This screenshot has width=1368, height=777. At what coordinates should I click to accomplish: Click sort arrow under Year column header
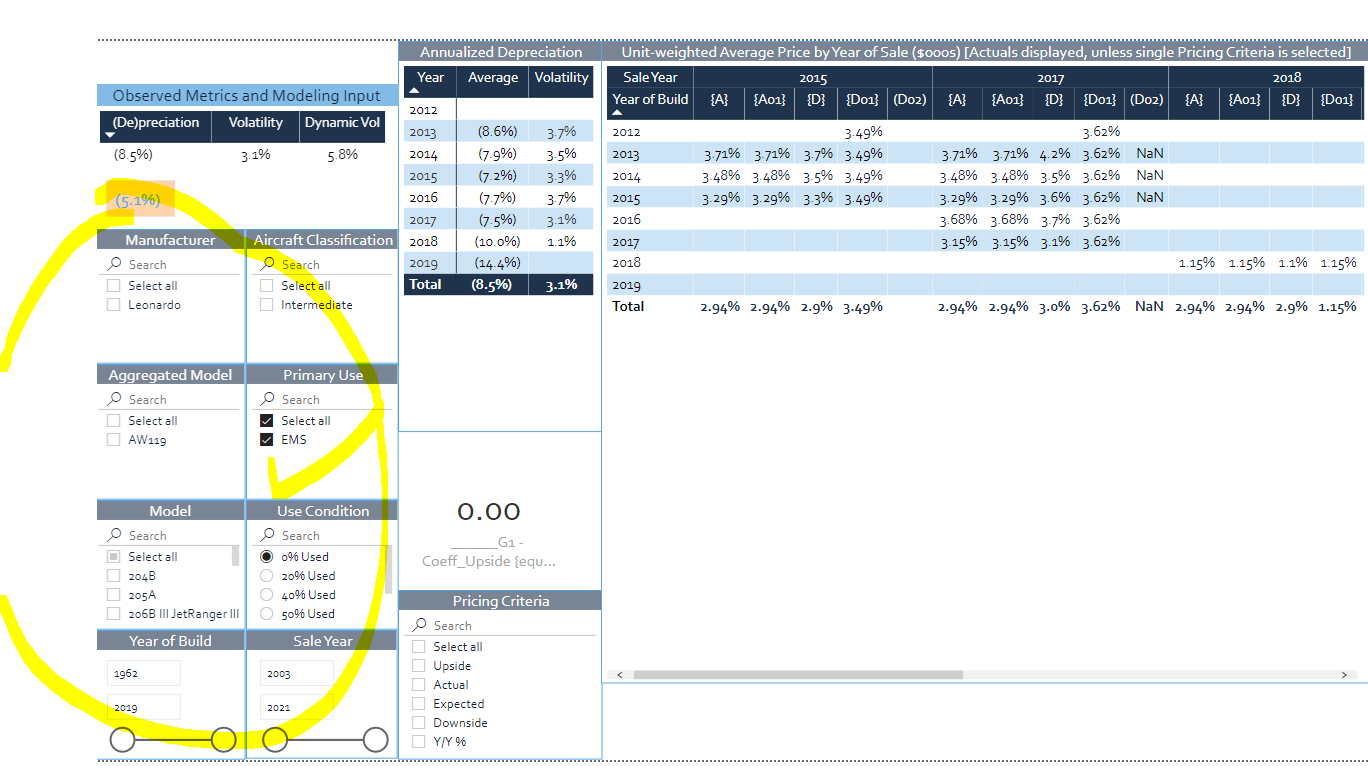[x=414, y=90]
